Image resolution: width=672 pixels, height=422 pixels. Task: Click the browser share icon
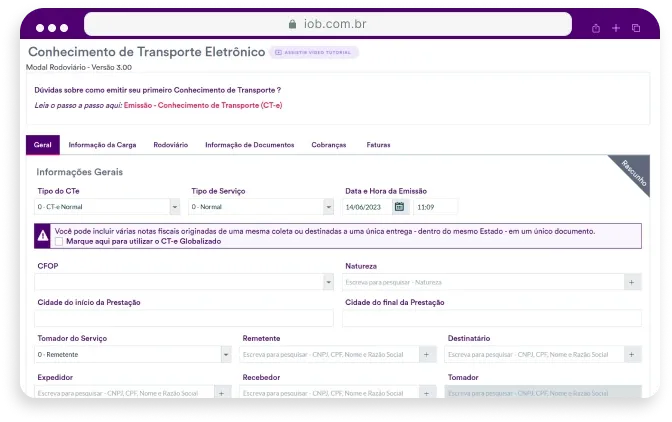pos(596,28)
